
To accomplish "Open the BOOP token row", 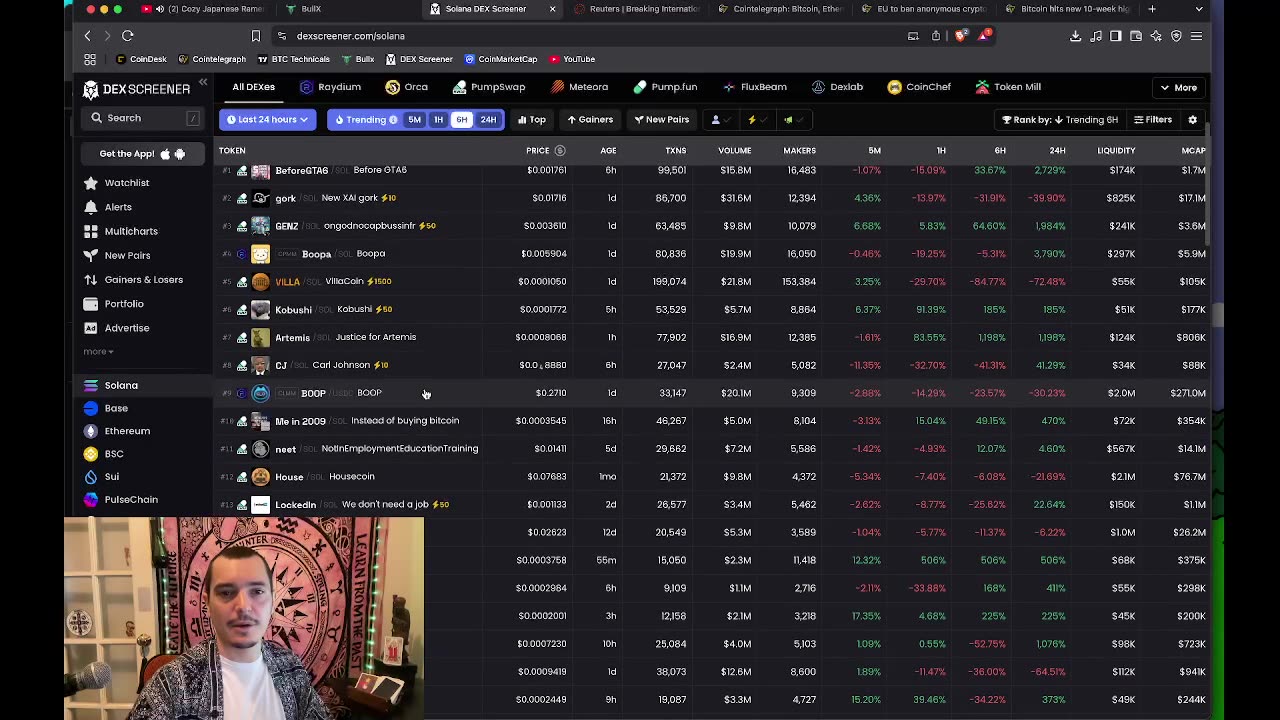I will tap(712, 393).
